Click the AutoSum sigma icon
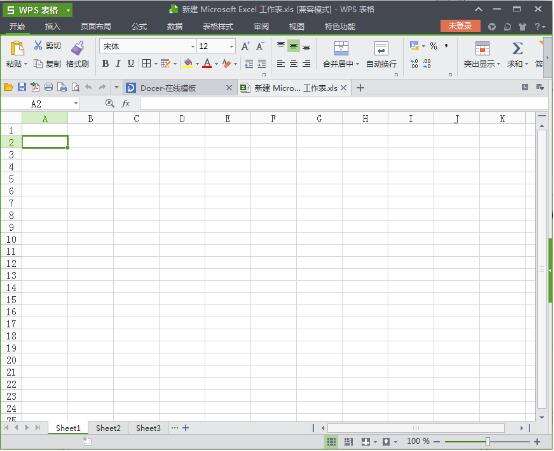Image resolution: width=554 pixels, height=451 pixels. pos(517,48)
